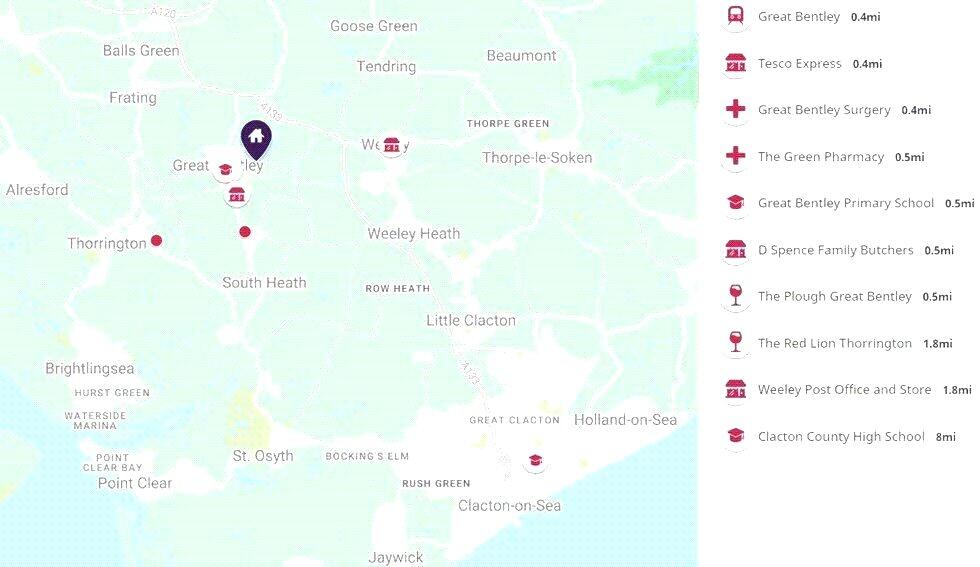Select The Red Lion Thorrington entry
Viewport: 980px width, 567px height.
[838, 343]
